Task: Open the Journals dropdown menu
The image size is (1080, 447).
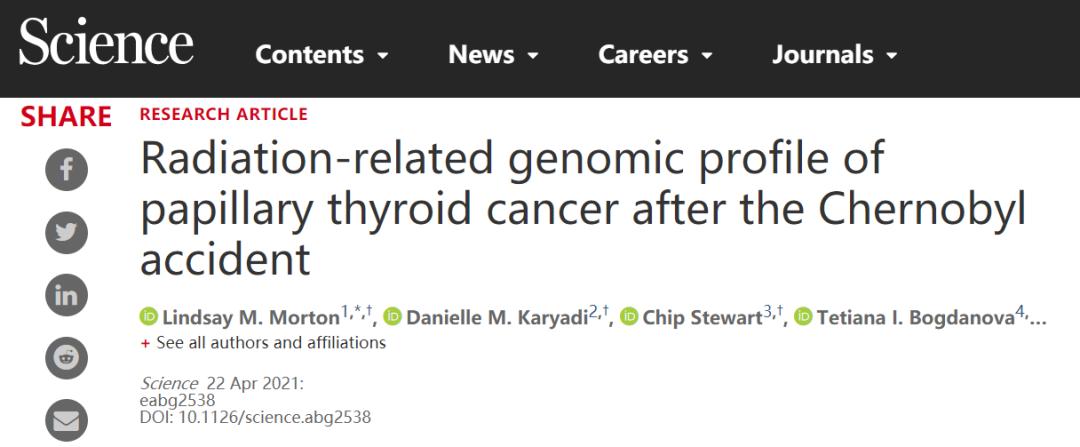Action: click(x=834, y=55)
